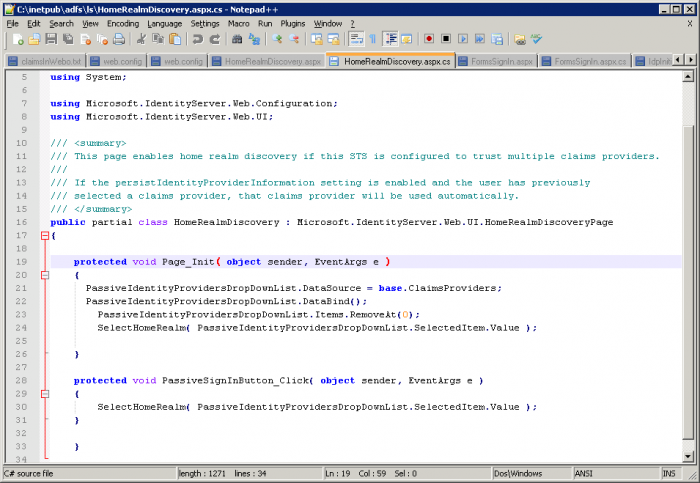Collapse the class block at line 17
Viewport: 700px width, 483px height.
(x=44, y=236)
